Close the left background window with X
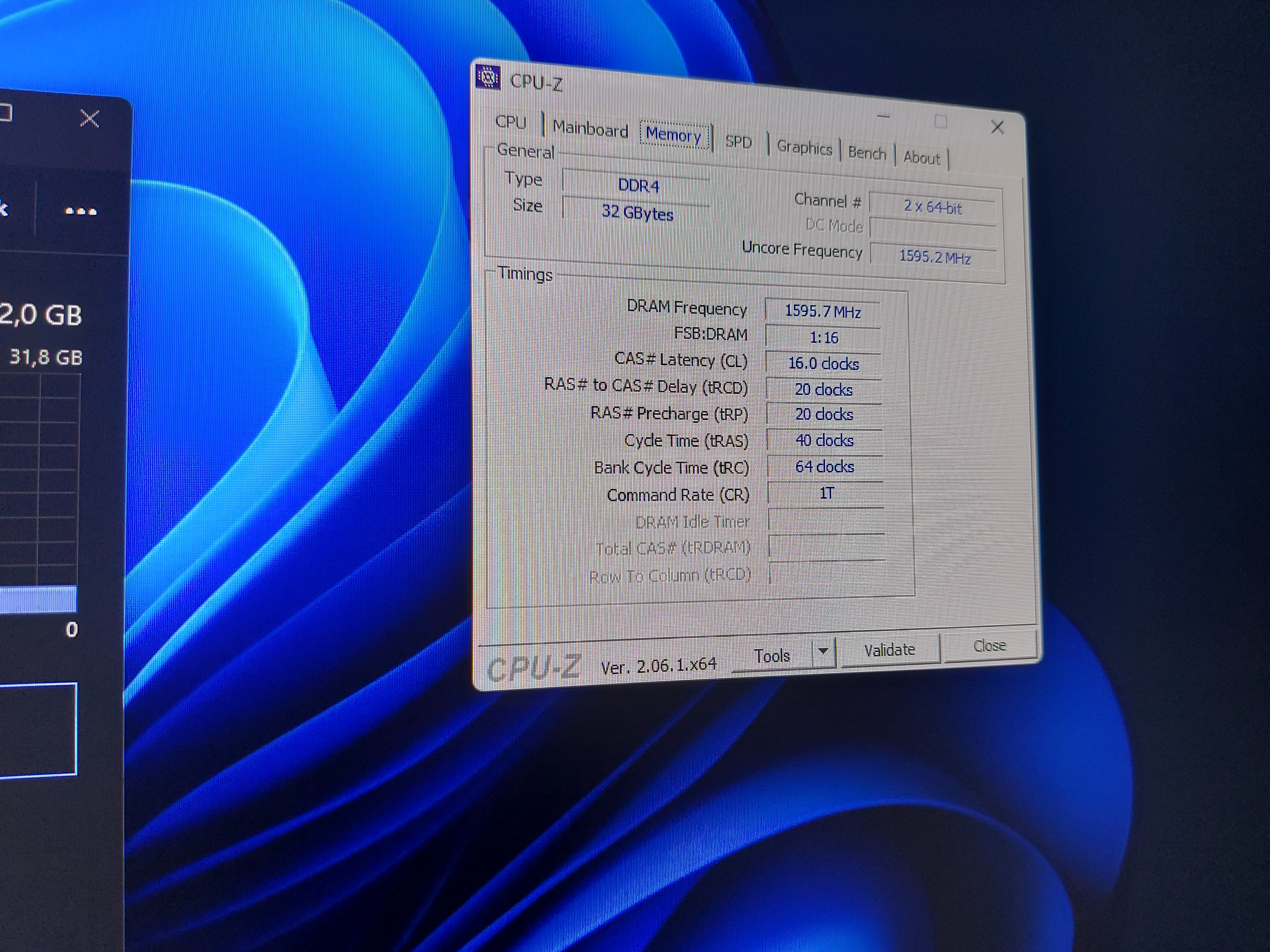Screen dimensions: 1270x952 (x=89, y=118)
